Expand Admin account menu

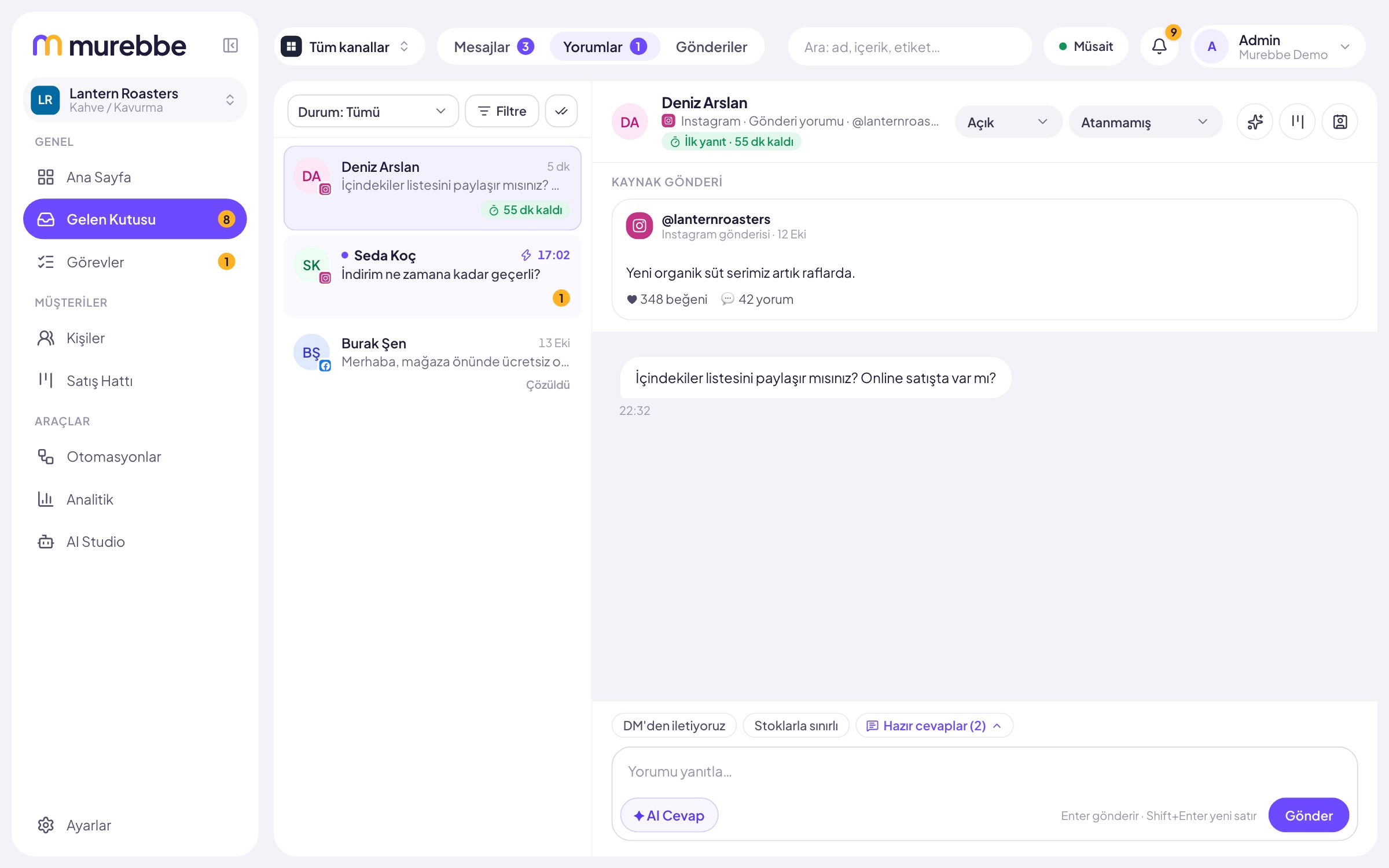[1278, 47]
